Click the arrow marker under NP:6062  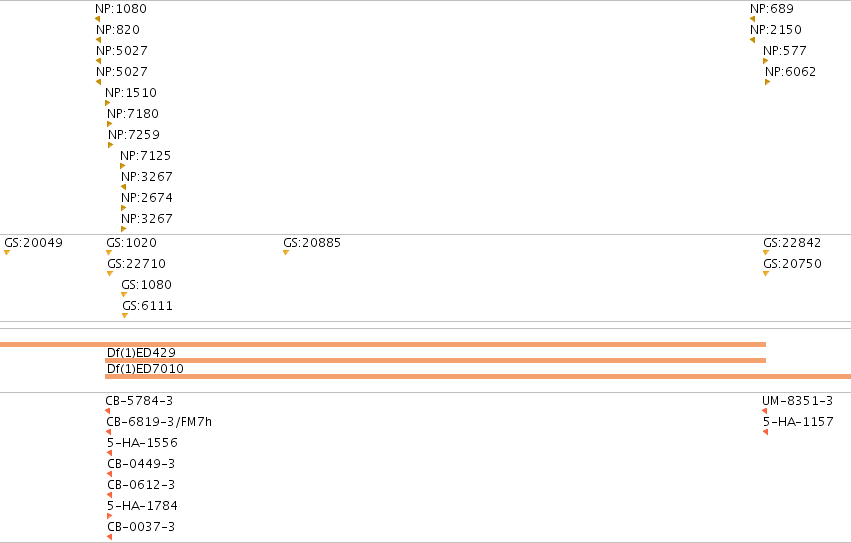coord(767,82)
